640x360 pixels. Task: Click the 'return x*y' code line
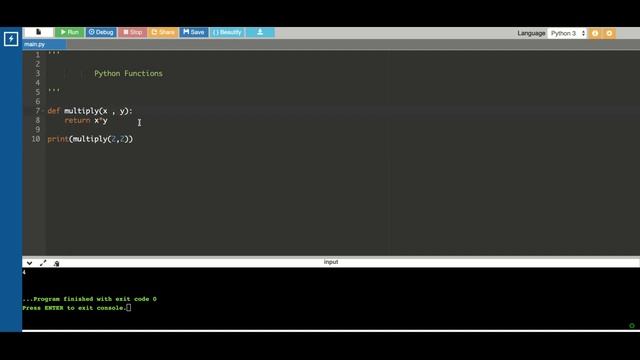click(x=86, y=120)
